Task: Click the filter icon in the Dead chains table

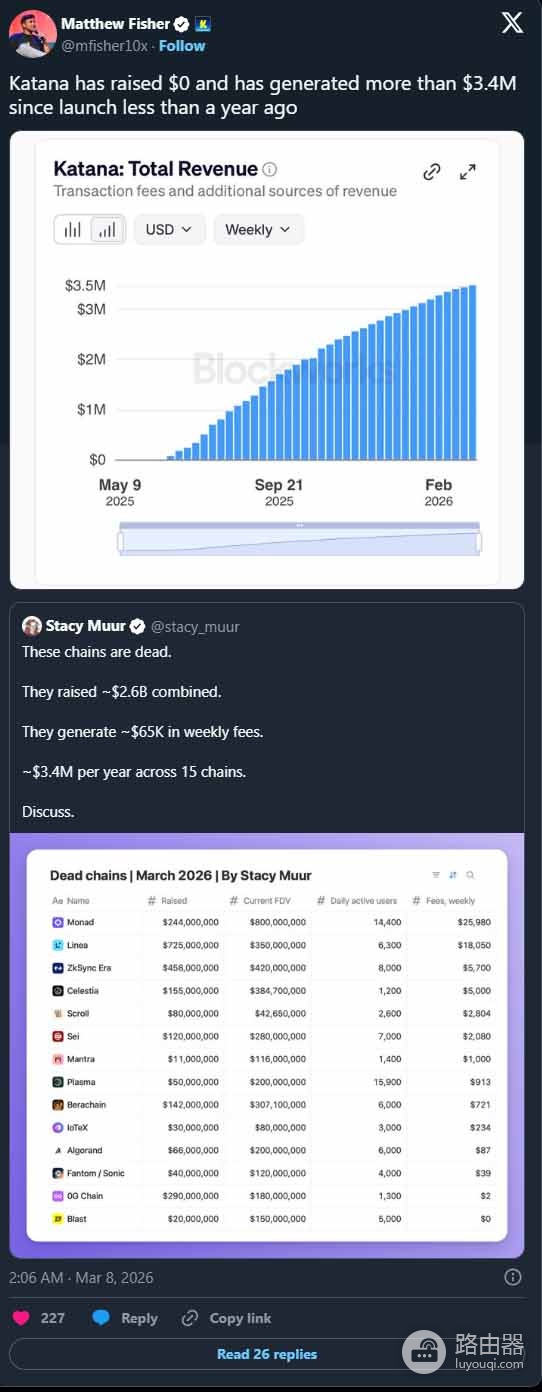Action: point(436,875)
